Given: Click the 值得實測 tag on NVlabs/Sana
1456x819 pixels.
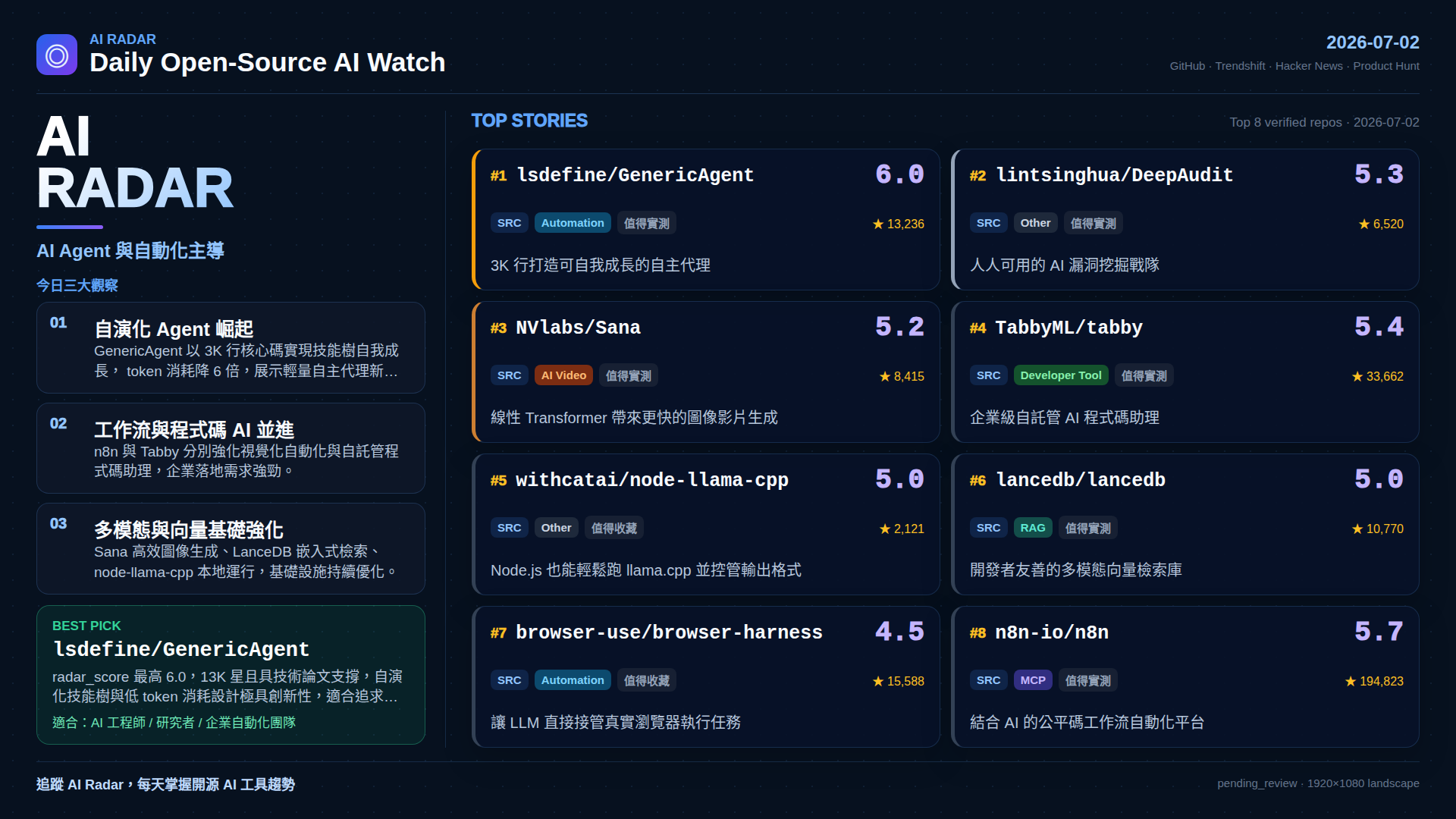Looking at the screenshot, I should pos(629,375).
